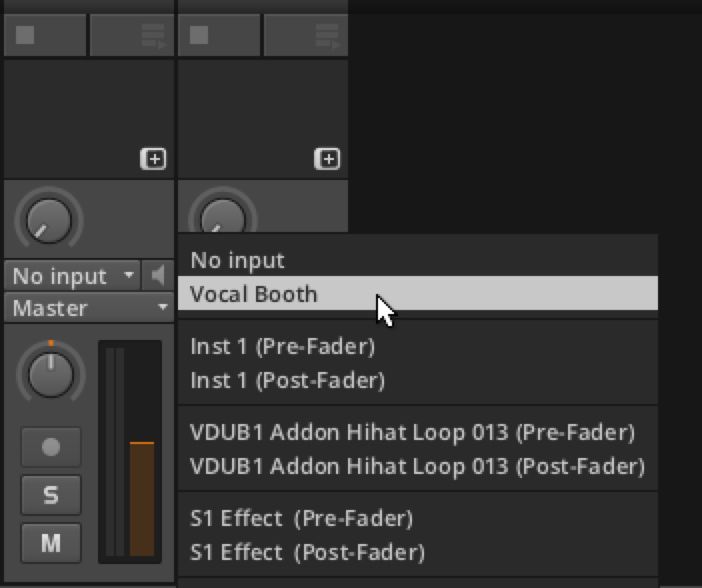Click the second track's scene launch list icon
The image size is (702, 588).
click(x=327, y=36)
